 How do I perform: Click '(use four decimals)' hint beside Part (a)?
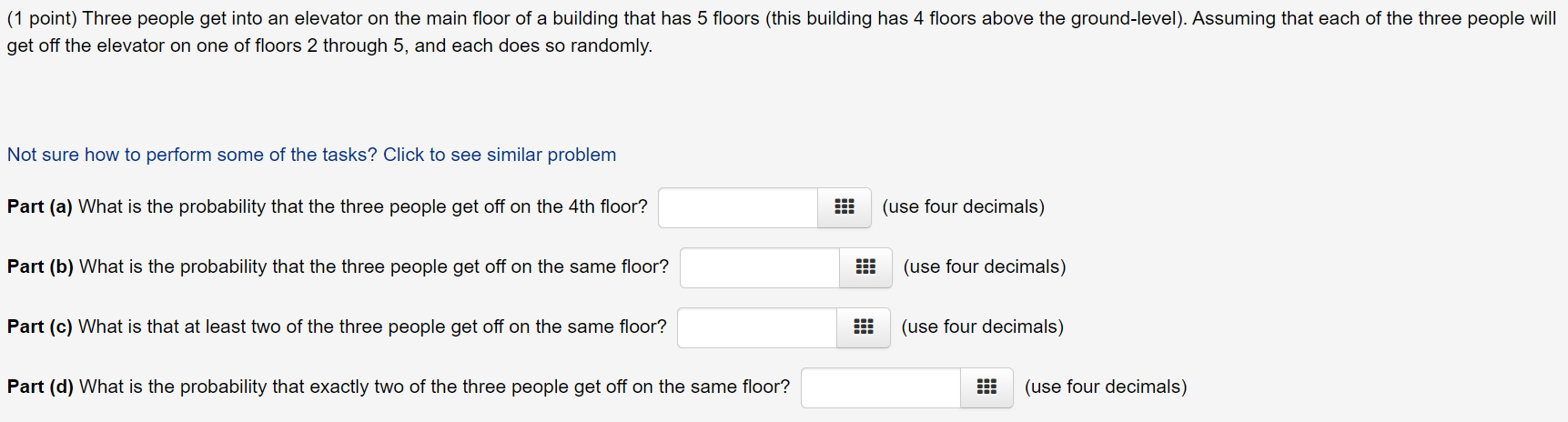pyautogui.click(x=964, y=206)
